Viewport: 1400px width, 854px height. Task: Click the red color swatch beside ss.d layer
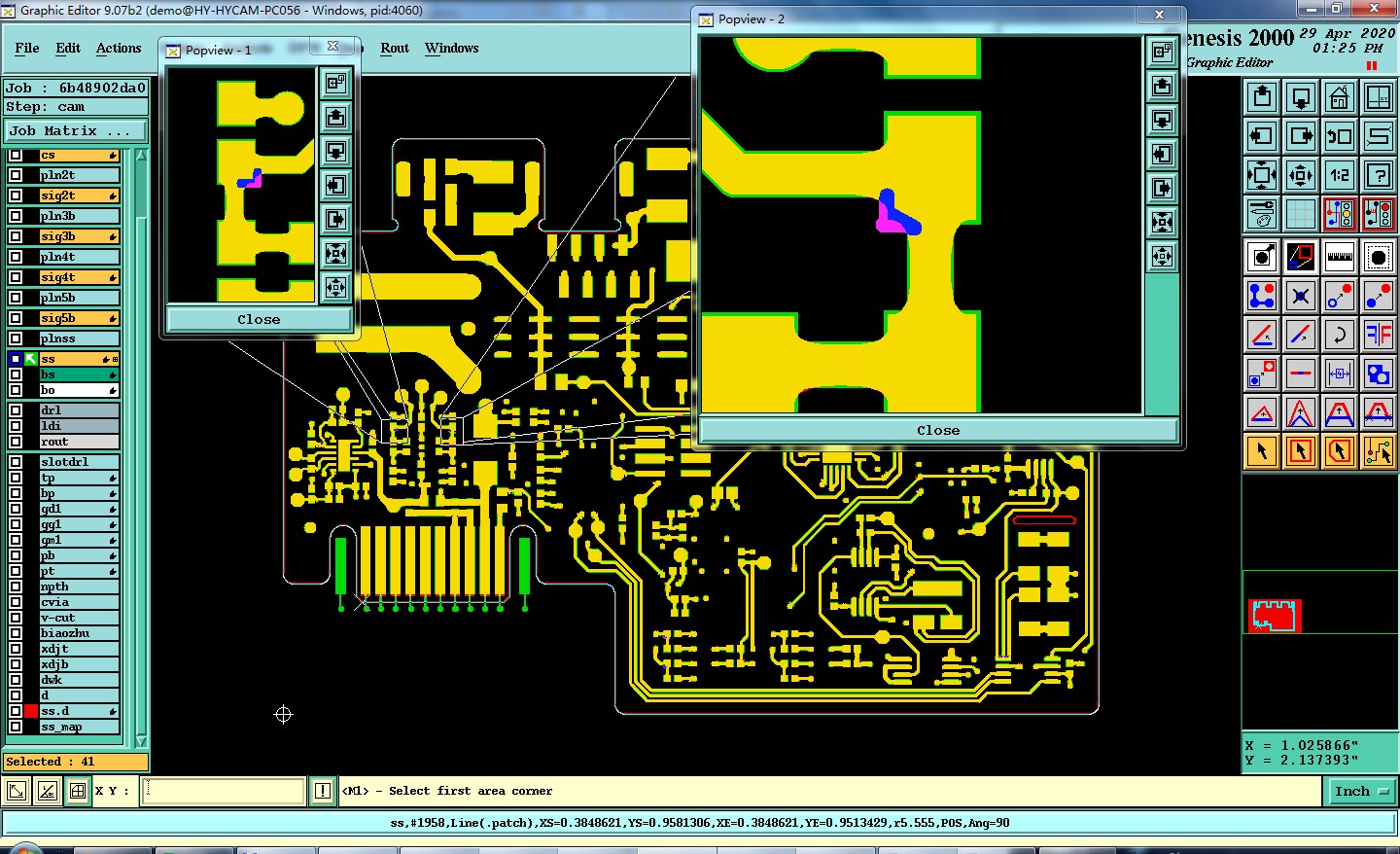(x=31, y=711)
